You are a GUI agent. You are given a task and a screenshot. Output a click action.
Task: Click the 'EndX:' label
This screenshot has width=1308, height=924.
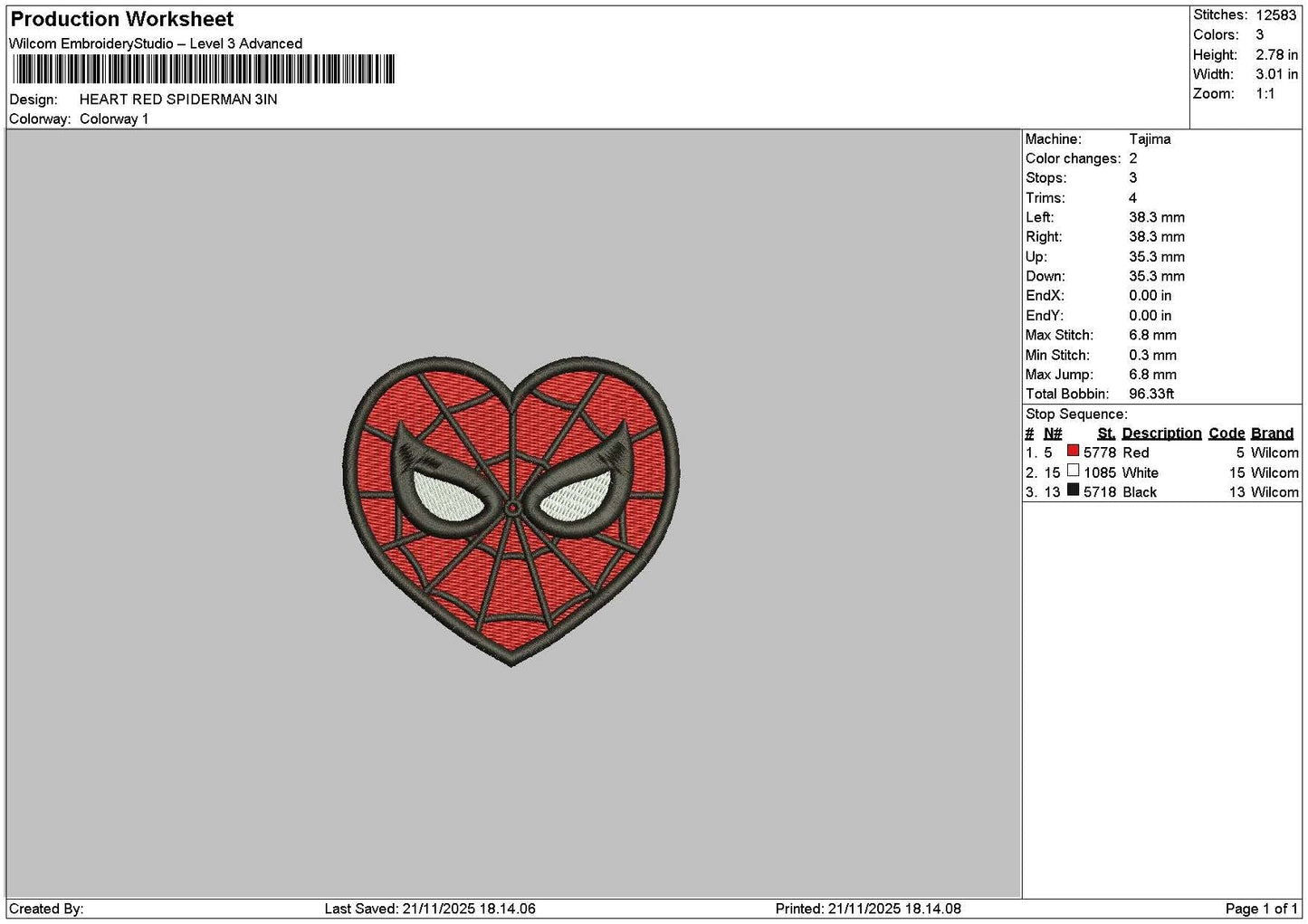[x=1045, y=296]
